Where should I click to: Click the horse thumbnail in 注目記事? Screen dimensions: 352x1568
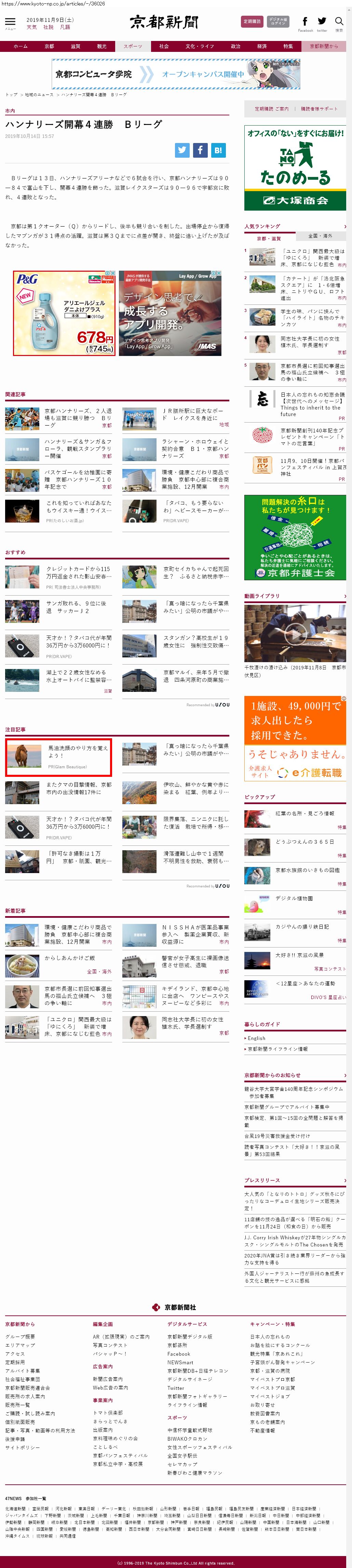coord(24,757)
